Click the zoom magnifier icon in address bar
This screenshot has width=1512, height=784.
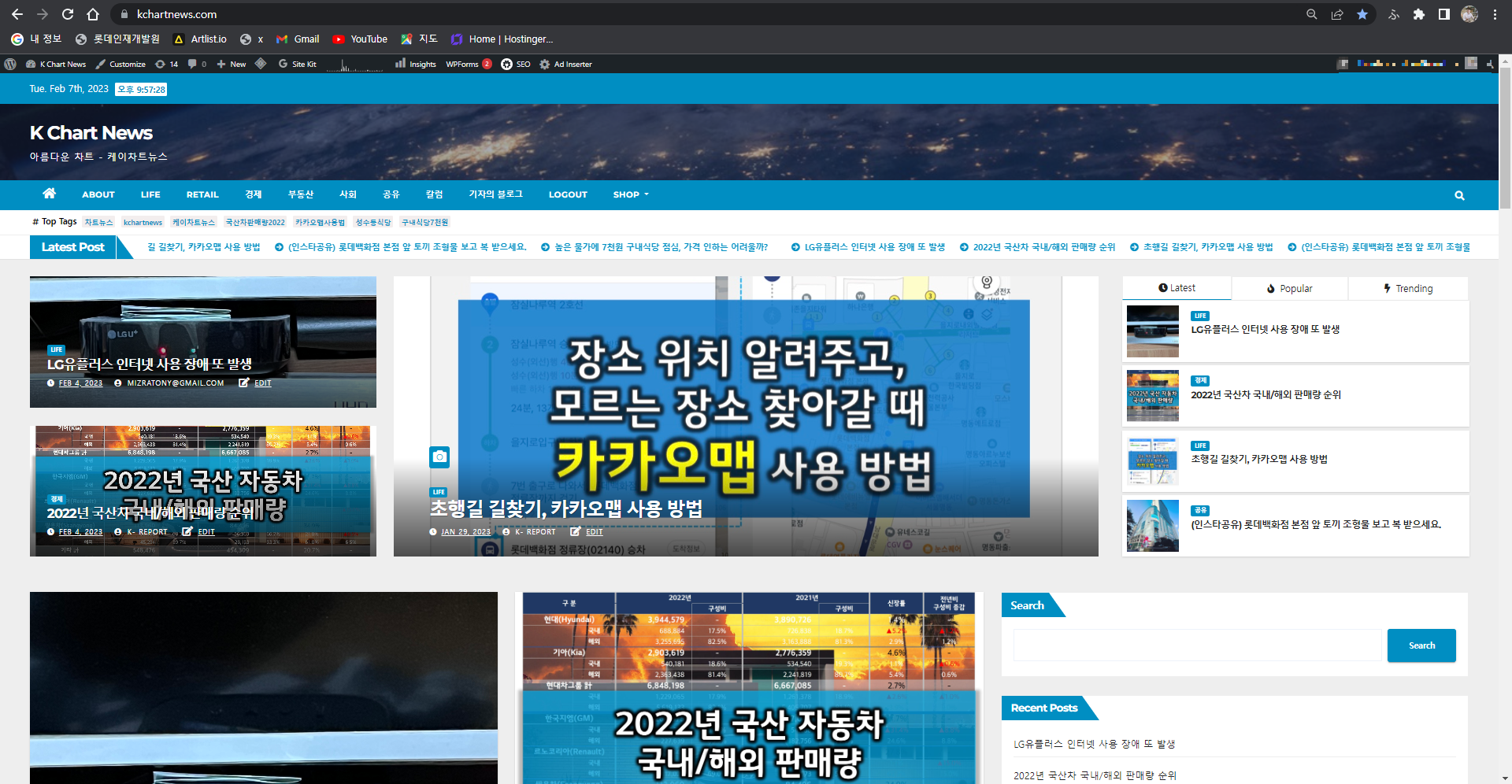click(1312, 14)
